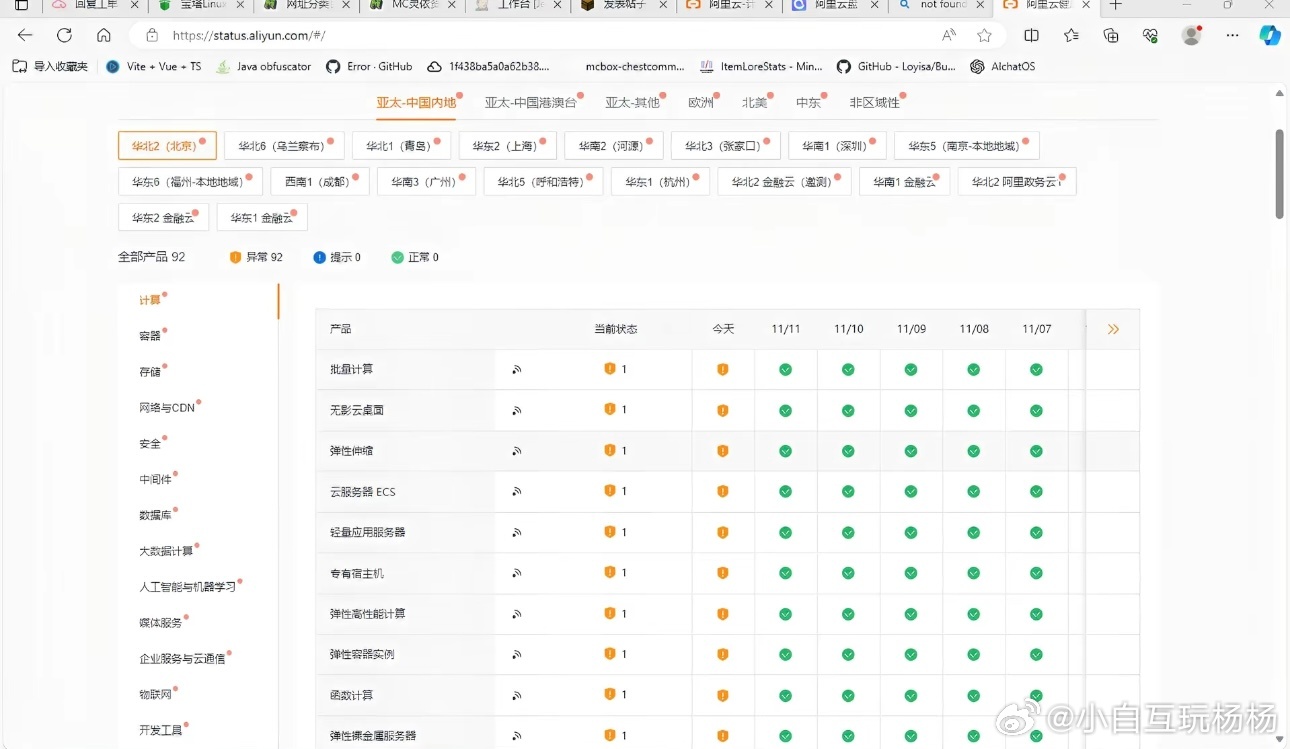Open the browser profile avatar
Image resolution: width=1290 pixels, height=749 pixels.
[1191, 35]
